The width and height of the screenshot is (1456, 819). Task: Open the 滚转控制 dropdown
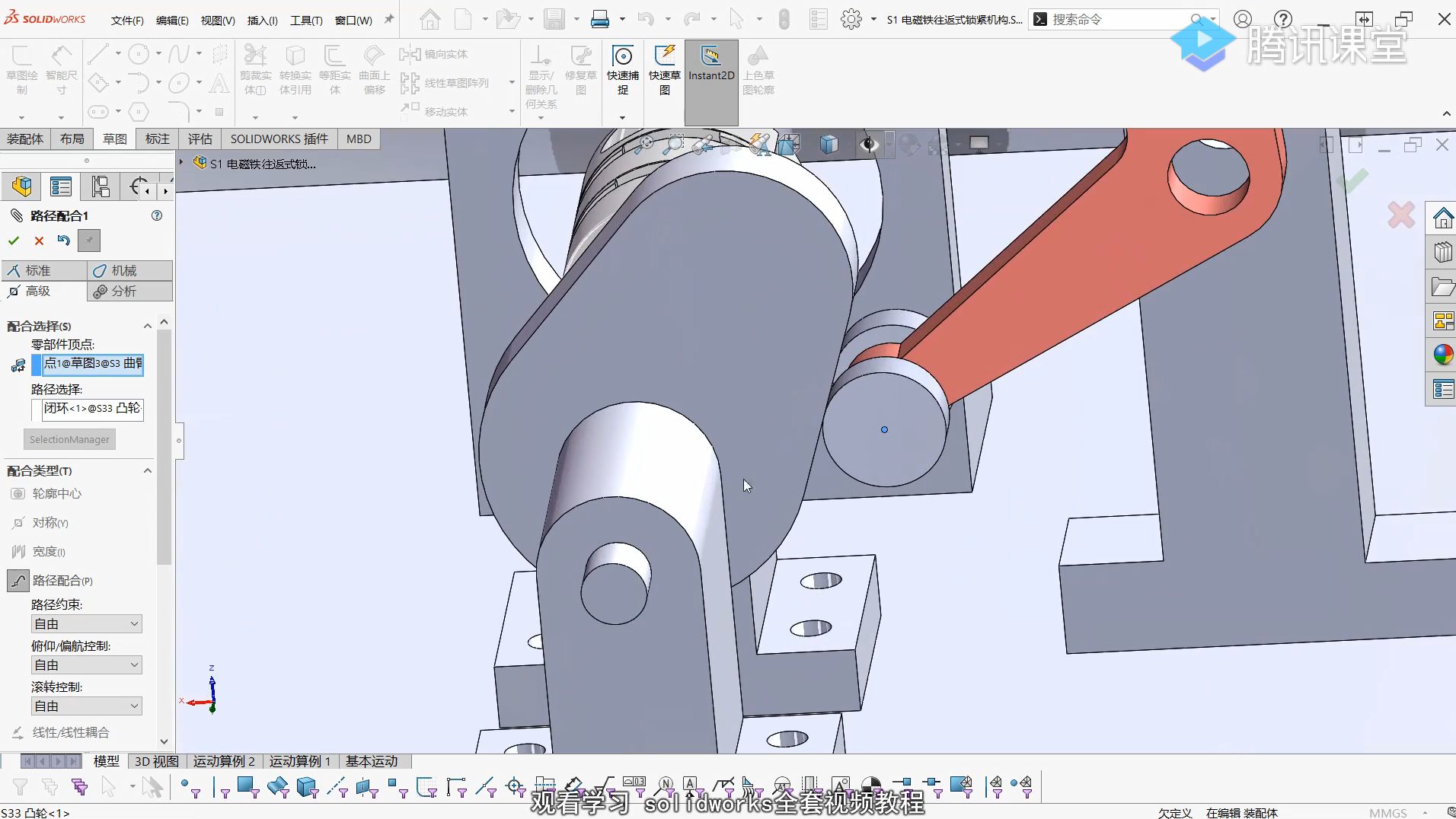pos(86,706)
